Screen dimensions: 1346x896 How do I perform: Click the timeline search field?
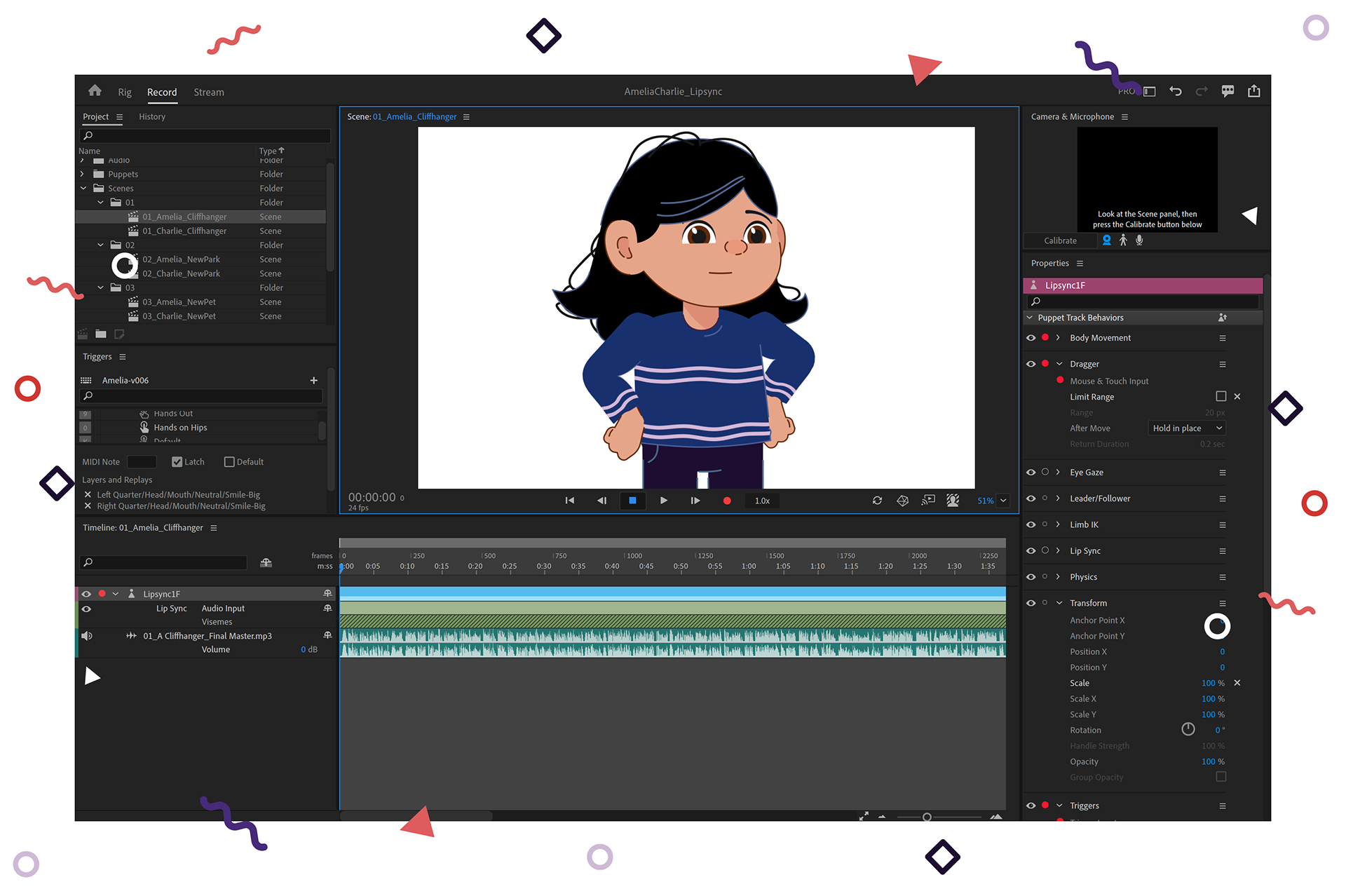click(164, 562)
